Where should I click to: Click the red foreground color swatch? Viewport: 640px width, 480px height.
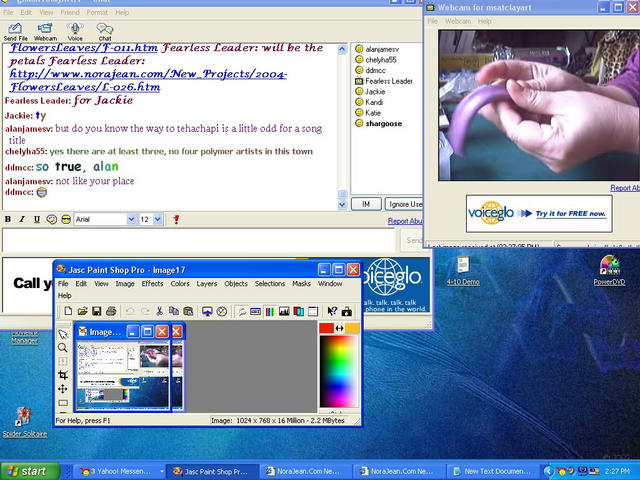[x=326, y=328]
